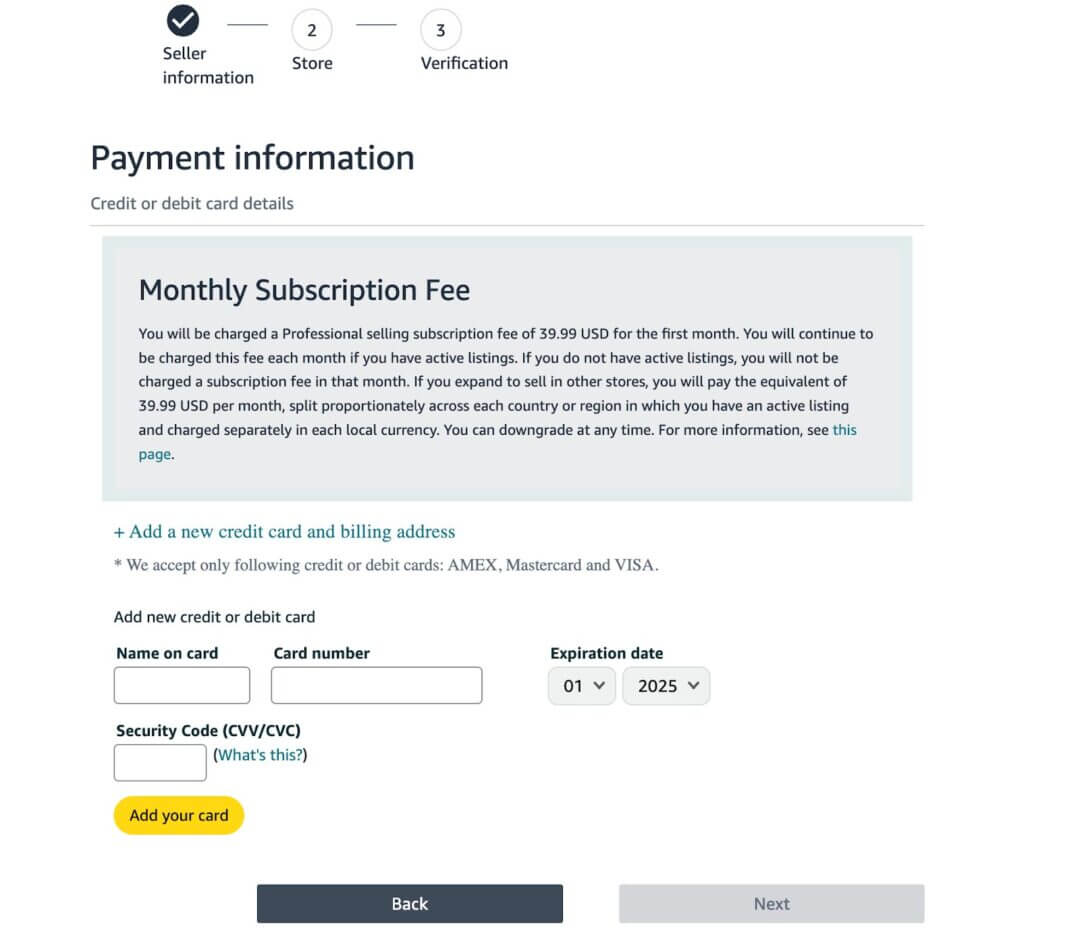Click inside the Card number field
The height and width of the screenshot is (940, 1080).
tap(376, 685)
